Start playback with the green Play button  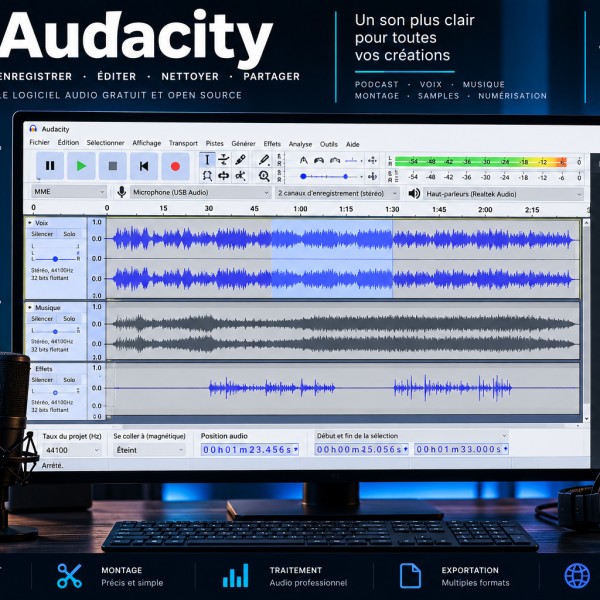point(81,166)
